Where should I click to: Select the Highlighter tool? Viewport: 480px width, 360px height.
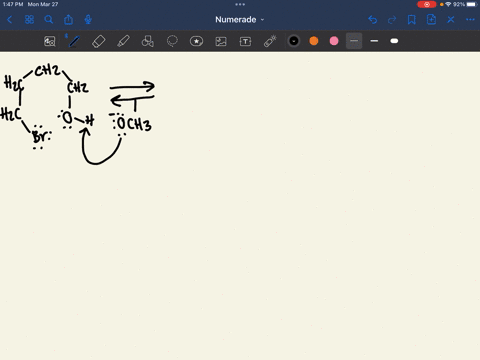(123, 41)
